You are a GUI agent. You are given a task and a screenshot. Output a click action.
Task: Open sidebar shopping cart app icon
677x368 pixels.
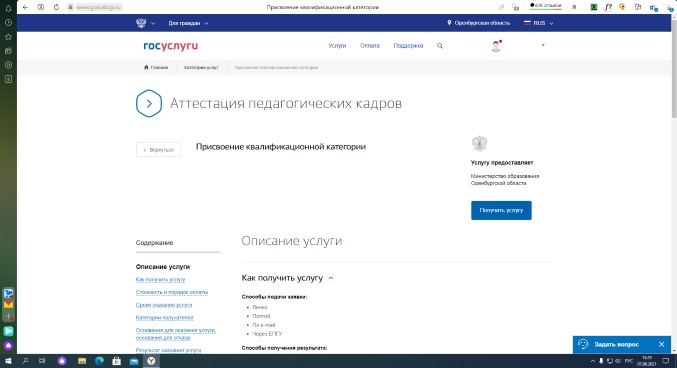tap(8, 293)
